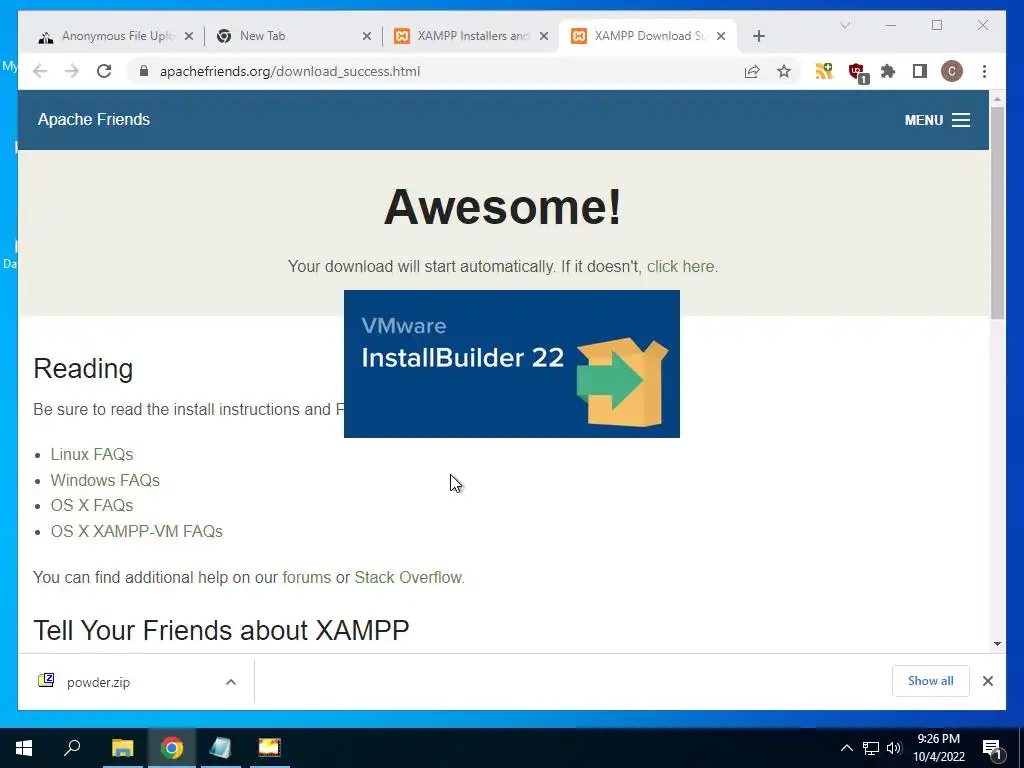Go back to the previous page
Screen dimensions: 1024x768
[x=40, y=71]
